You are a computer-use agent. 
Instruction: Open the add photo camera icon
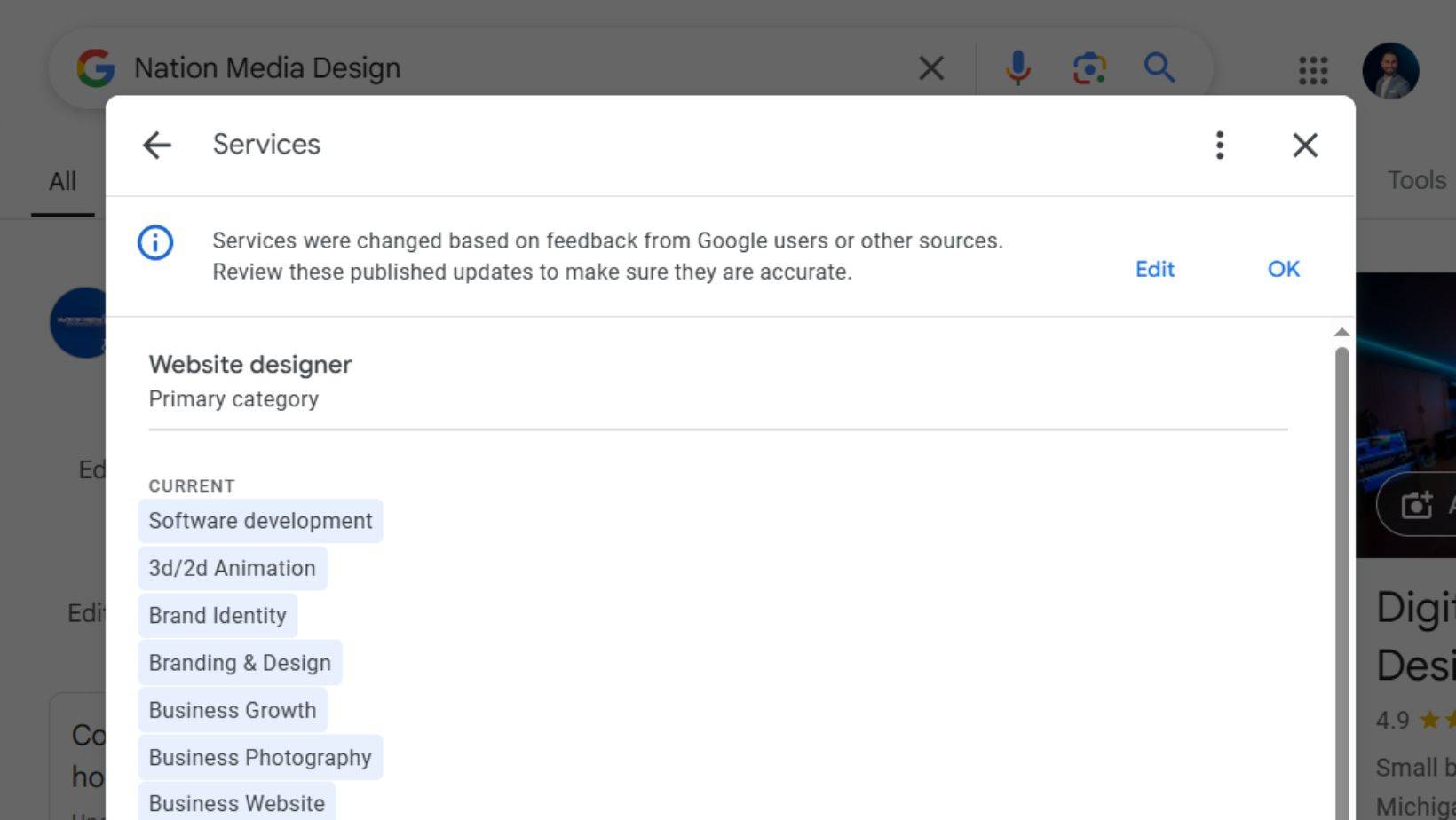[x=1415, y=505]
